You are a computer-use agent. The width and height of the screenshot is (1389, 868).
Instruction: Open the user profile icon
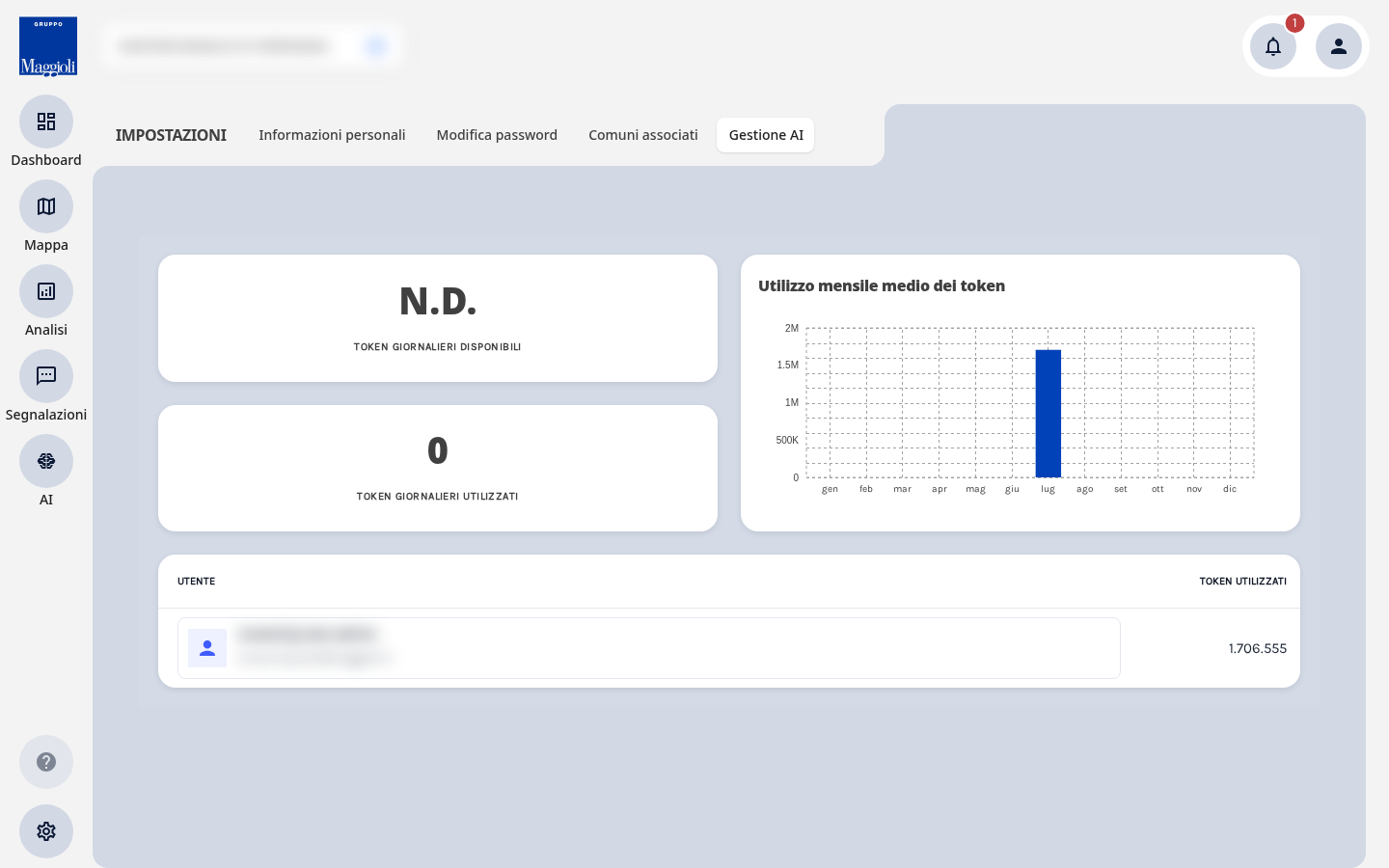1339,46
